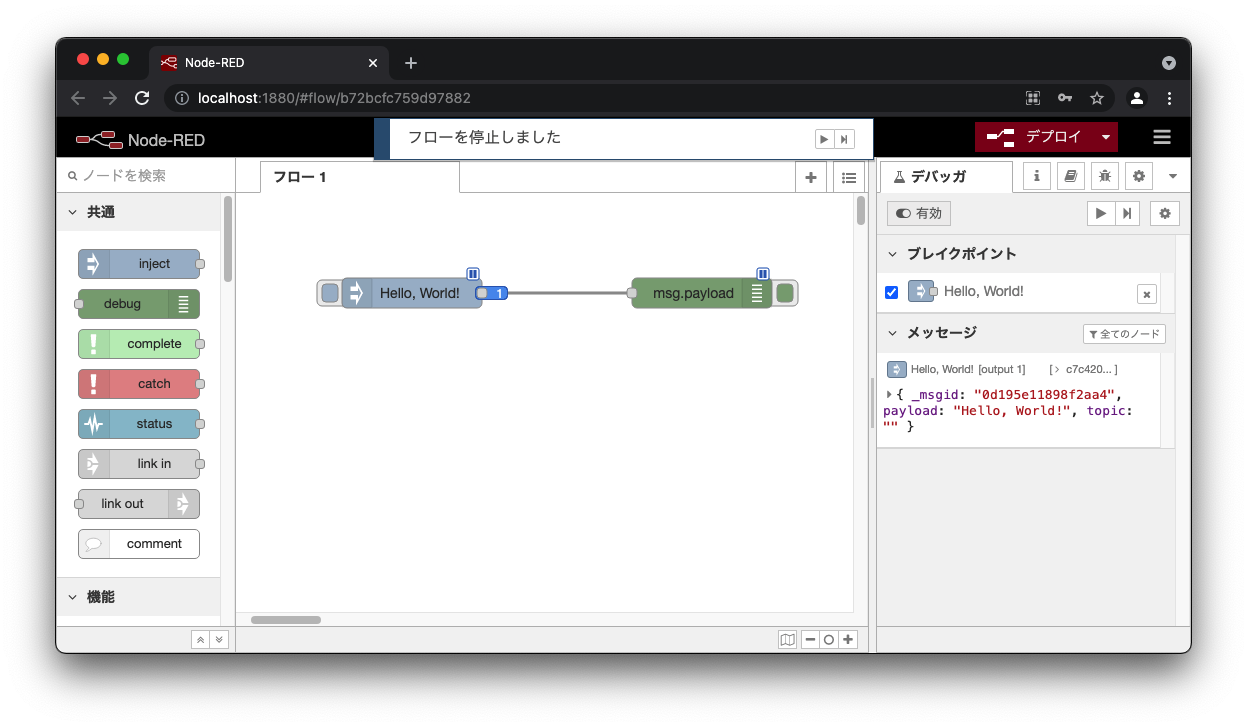Select the catch node in the palette
Viewport: 1247px width, 727px height.
[139, 384]
